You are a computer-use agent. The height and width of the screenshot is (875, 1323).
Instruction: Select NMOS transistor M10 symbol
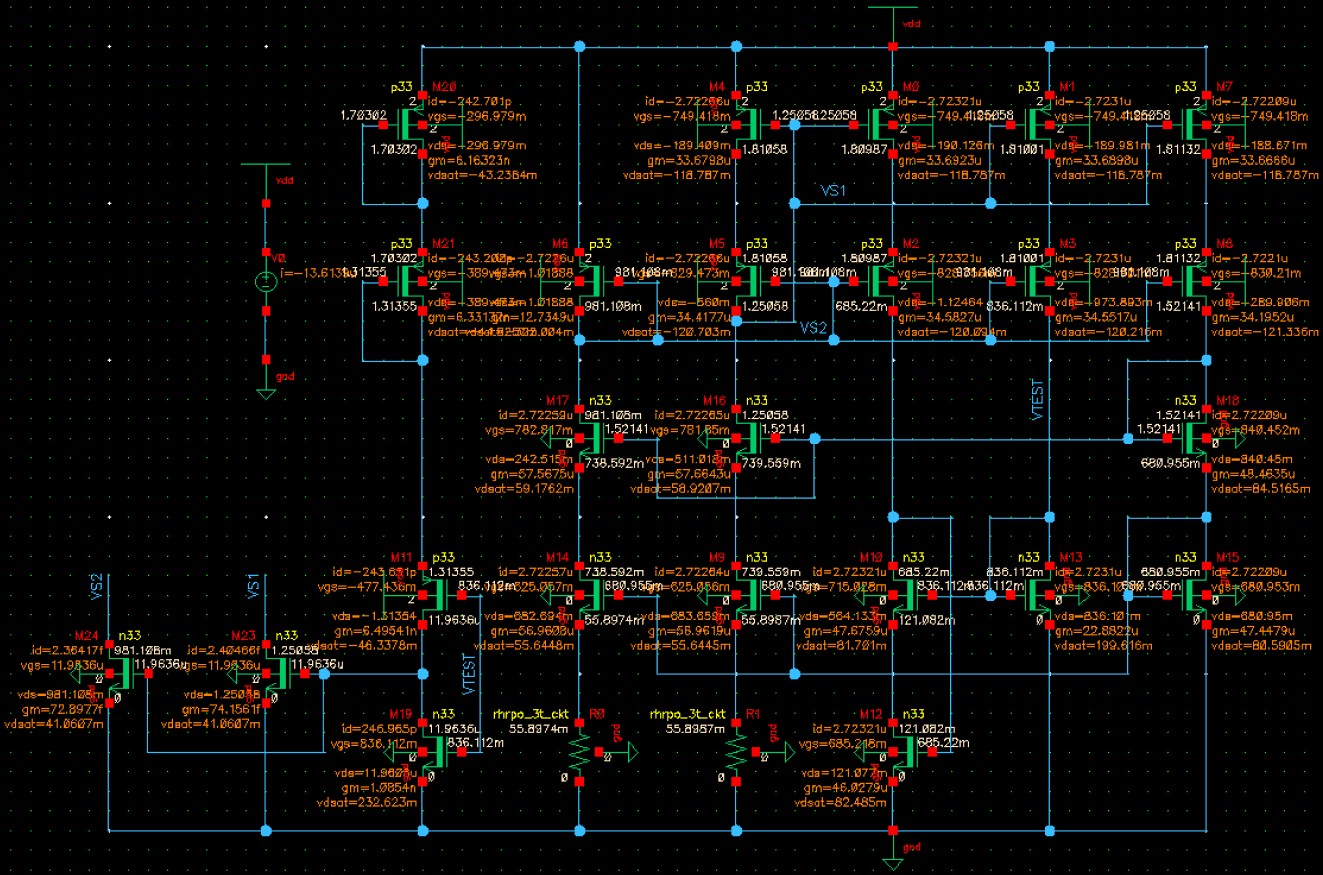coord(904,596)
